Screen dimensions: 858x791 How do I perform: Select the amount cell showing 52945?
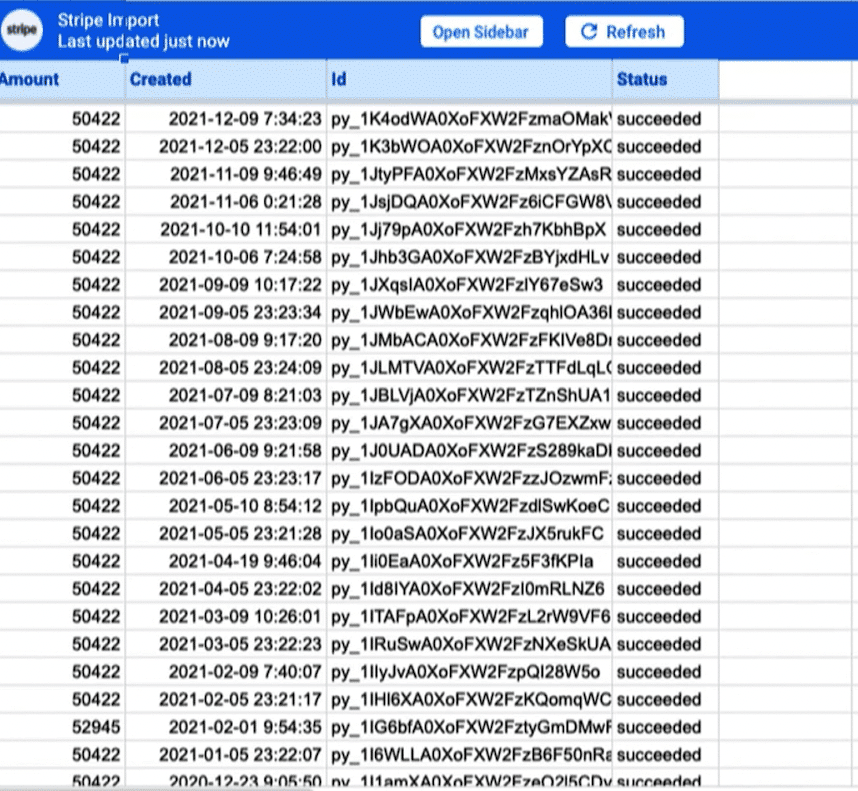61,726
